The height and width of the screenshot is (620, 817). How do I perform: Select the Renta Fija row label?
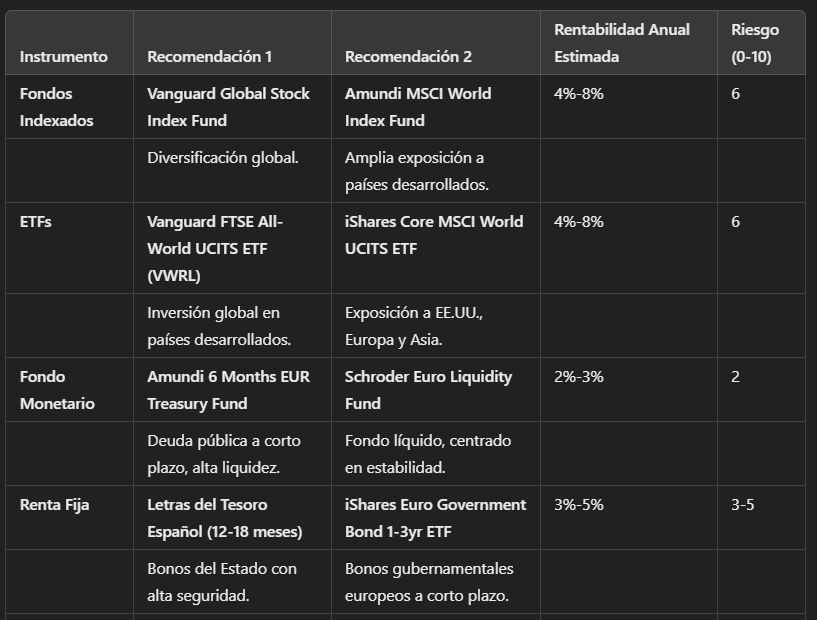54,504
